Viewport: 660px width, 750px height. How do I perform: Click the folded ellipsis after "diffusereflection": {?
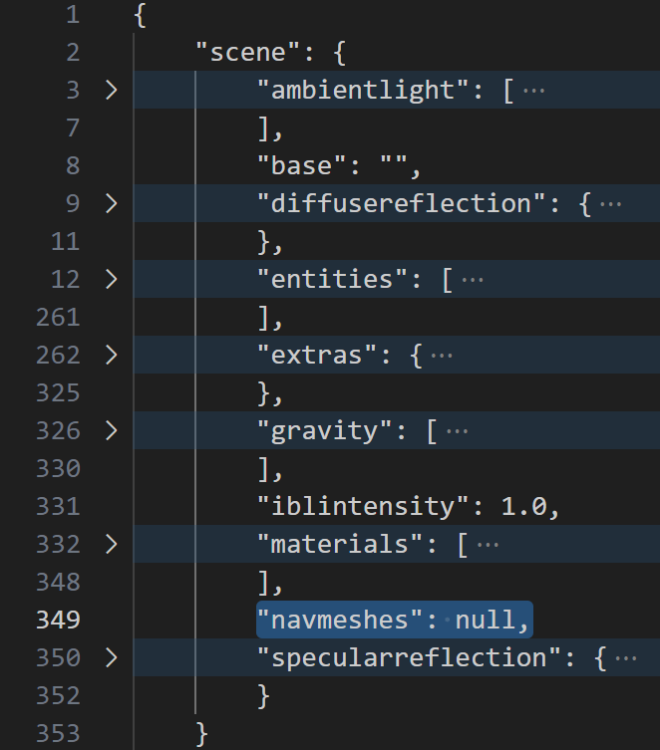point(611,204)
